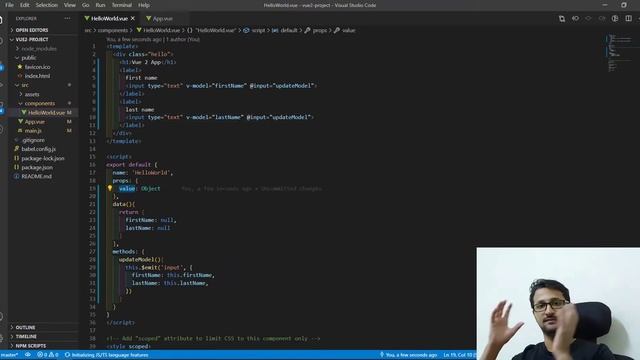Click the Split Editor Right icon
The width and height of the screenshot is (640, 360).
(629, 19)
